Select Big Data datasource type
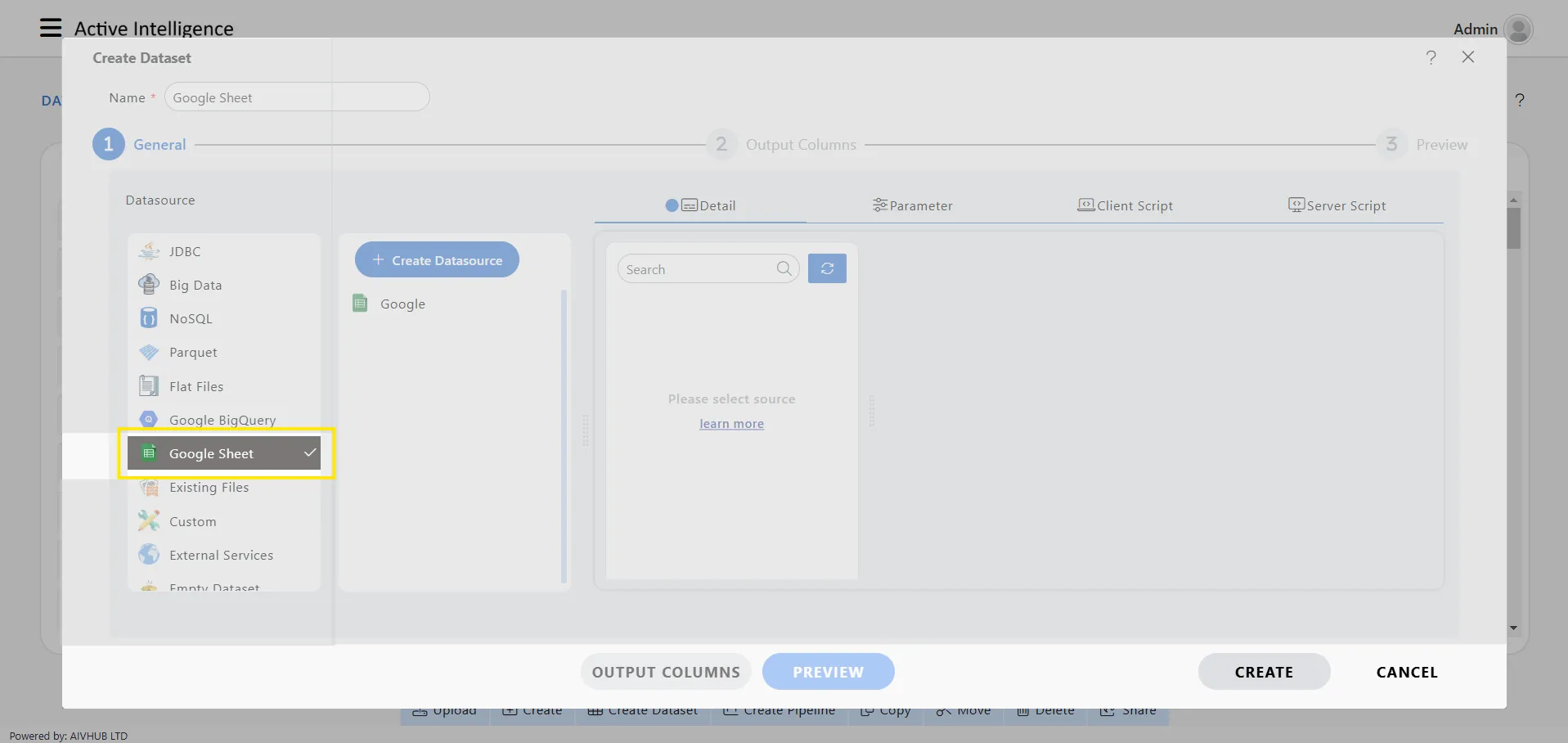The width and height of the screenshot is (1568, 743). 224,285
